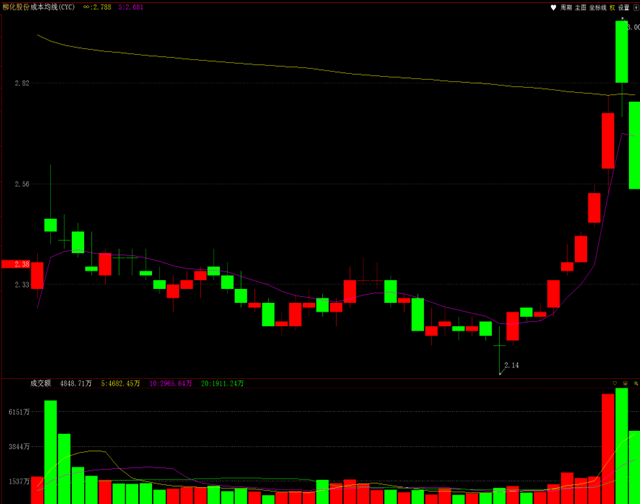This screenshot has height=504, width=640.
Task: Open the 周期 period menu
Action: (x=566, y=7)
